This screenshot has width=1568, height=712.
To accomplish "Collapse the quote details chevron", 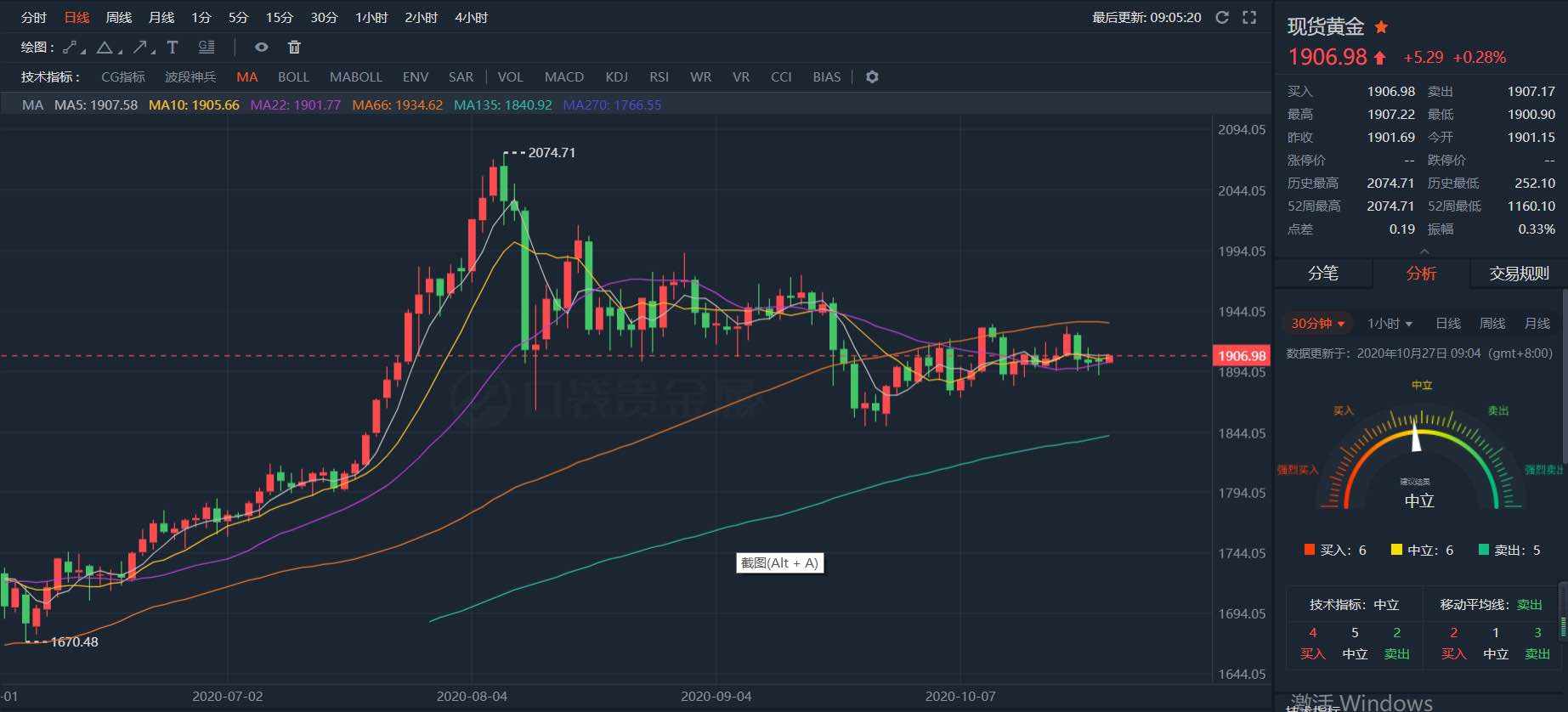I will point(1425,251).
